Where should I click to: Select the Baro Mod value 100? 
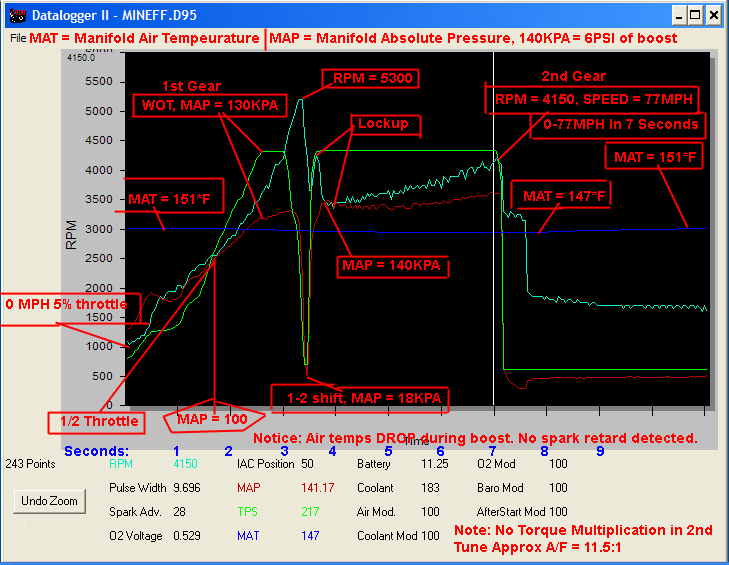click(558, 488)
